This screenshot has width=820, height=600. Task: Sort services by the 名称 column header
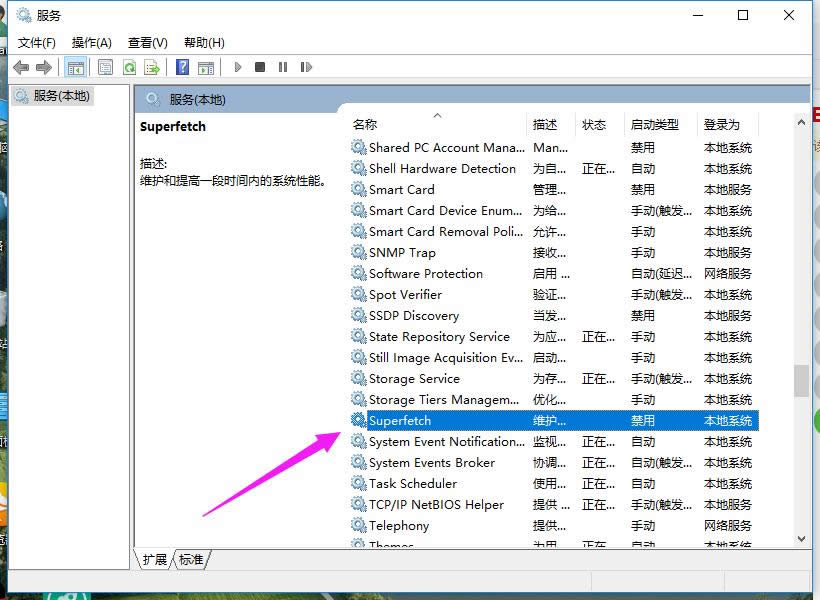tap(366, 124)
